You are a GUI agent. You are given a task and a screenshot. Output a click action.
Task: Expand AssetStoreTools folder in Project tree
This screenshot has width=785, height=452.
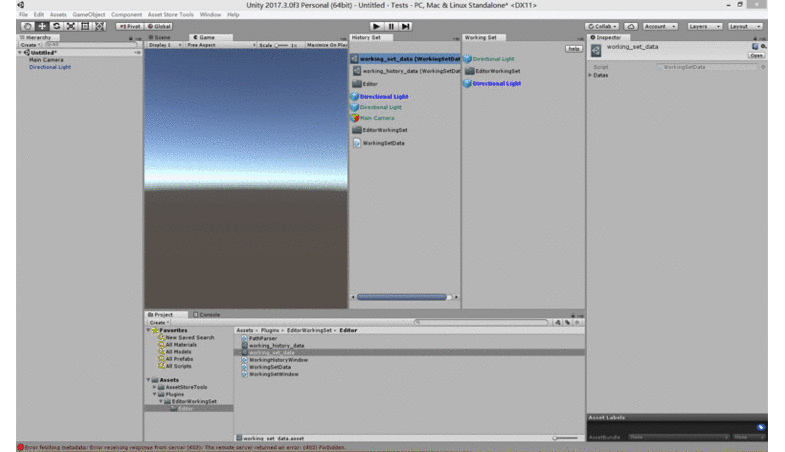pos(154,387)
